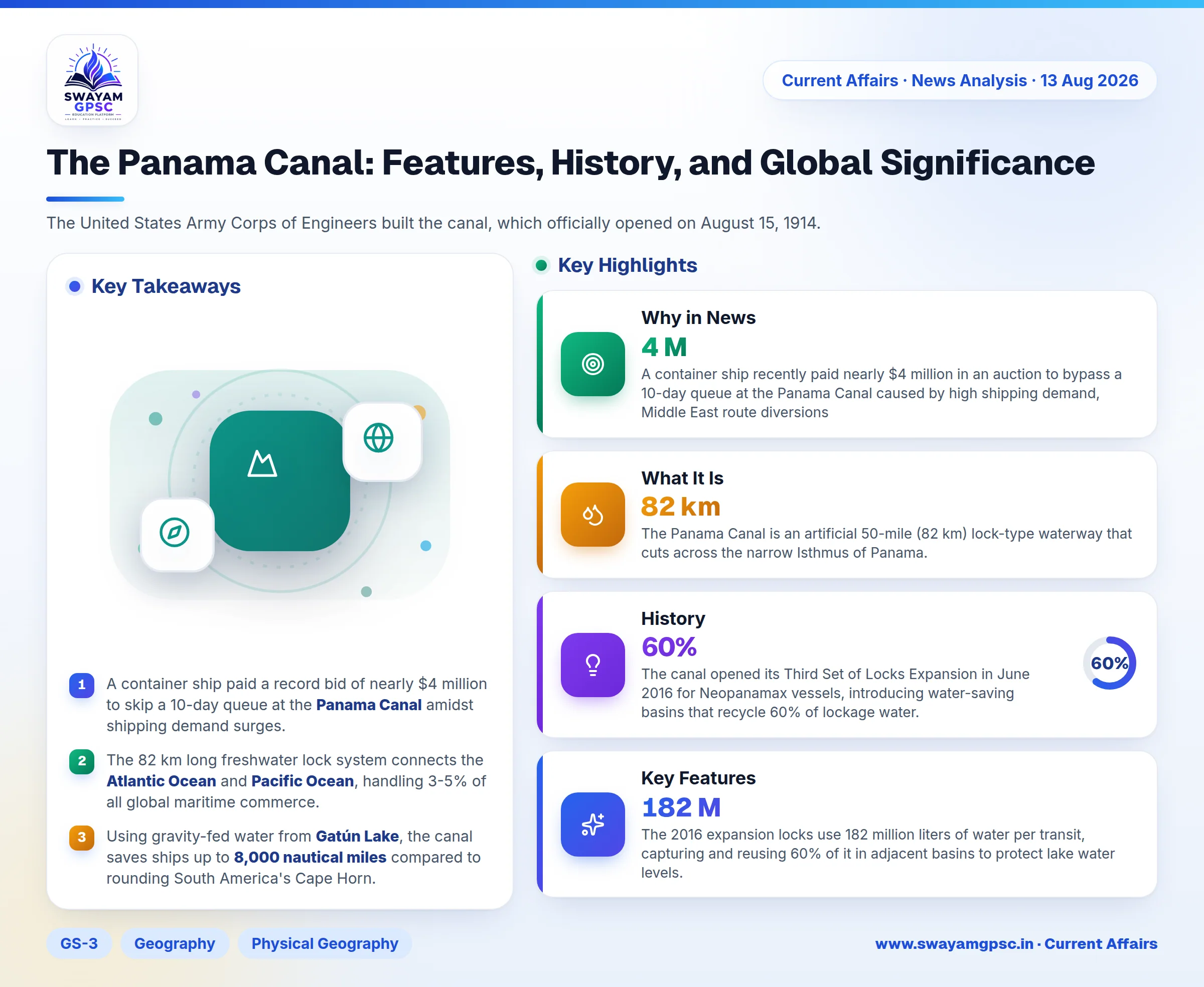Click the blue dot beside Key Takeaways
The width and height of the screenshot is (1204, 987).
75,286
